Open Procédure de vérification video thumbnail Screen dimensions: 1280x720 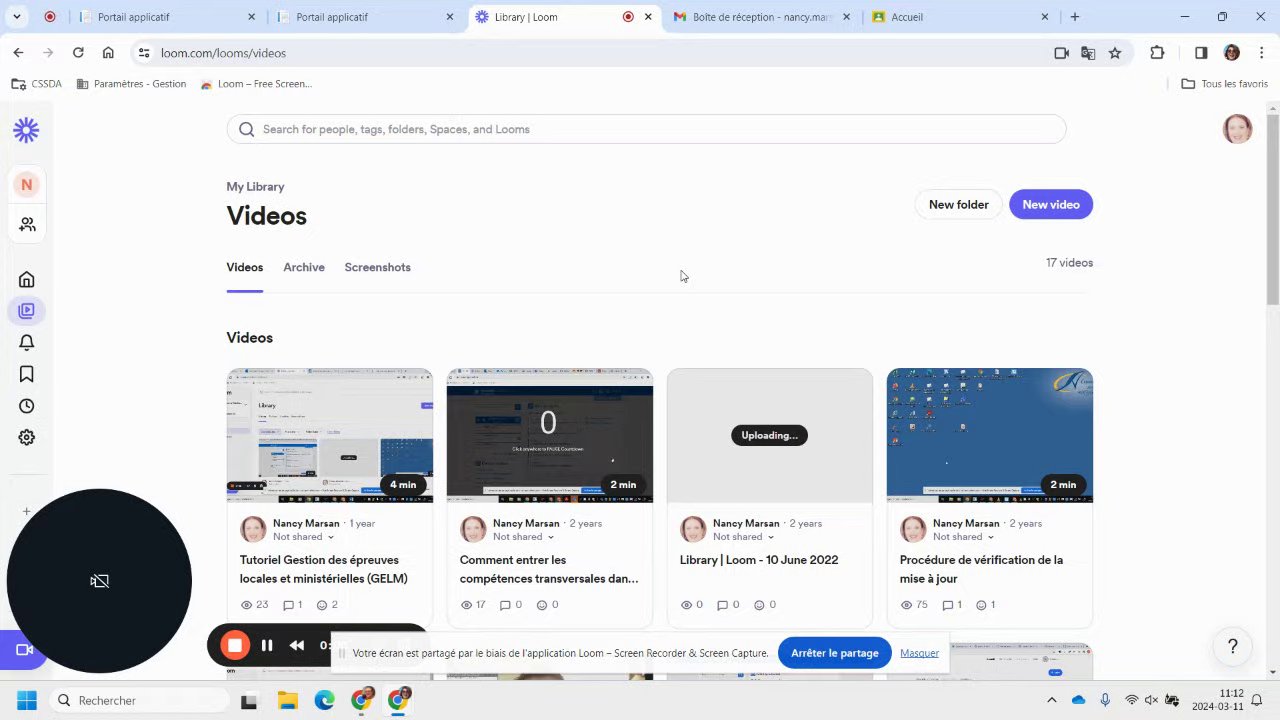coord(990,435)
